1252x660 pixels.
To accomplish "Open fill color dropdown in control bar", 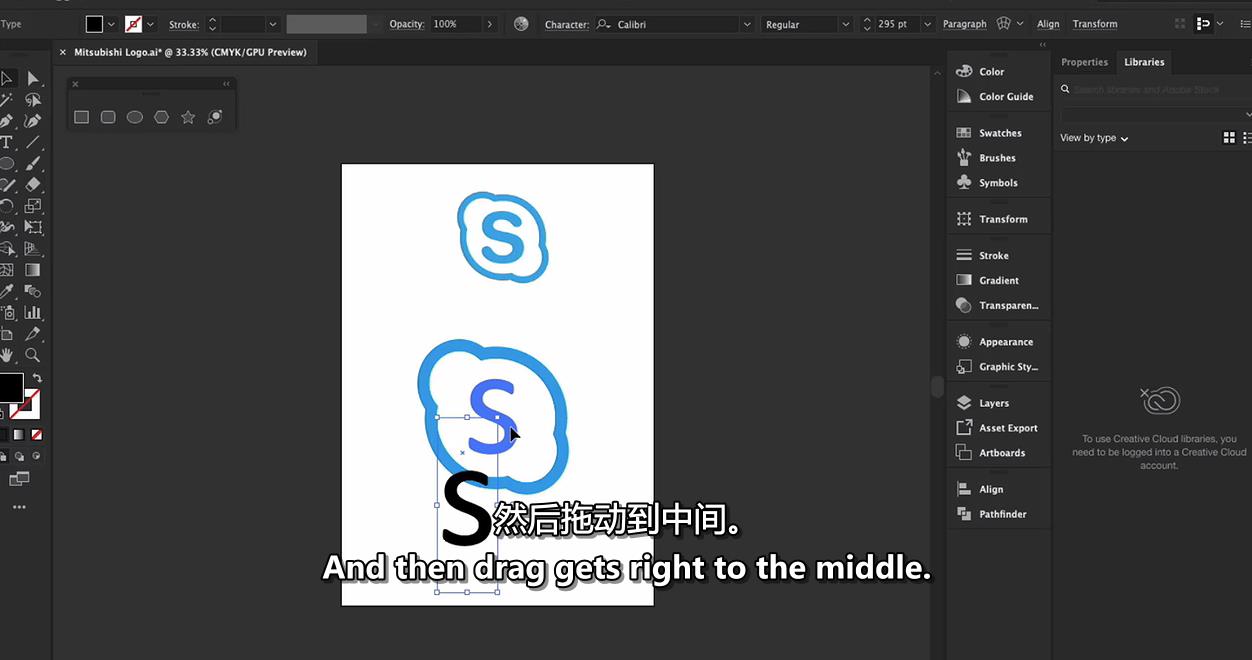I will (x=111, y=24).
